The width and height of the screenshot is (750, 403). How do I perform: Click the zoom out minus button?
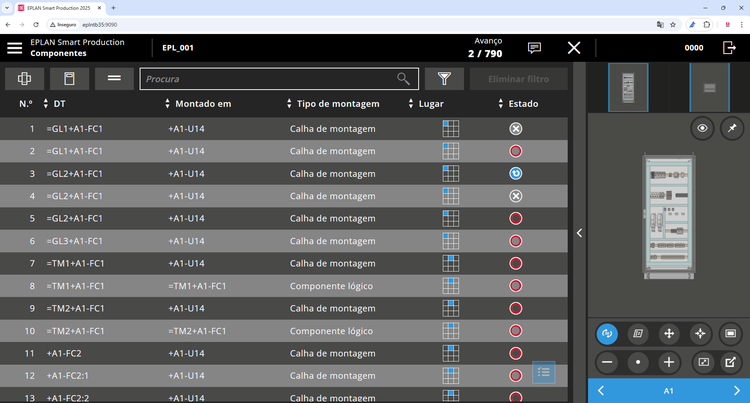[607, 361]
